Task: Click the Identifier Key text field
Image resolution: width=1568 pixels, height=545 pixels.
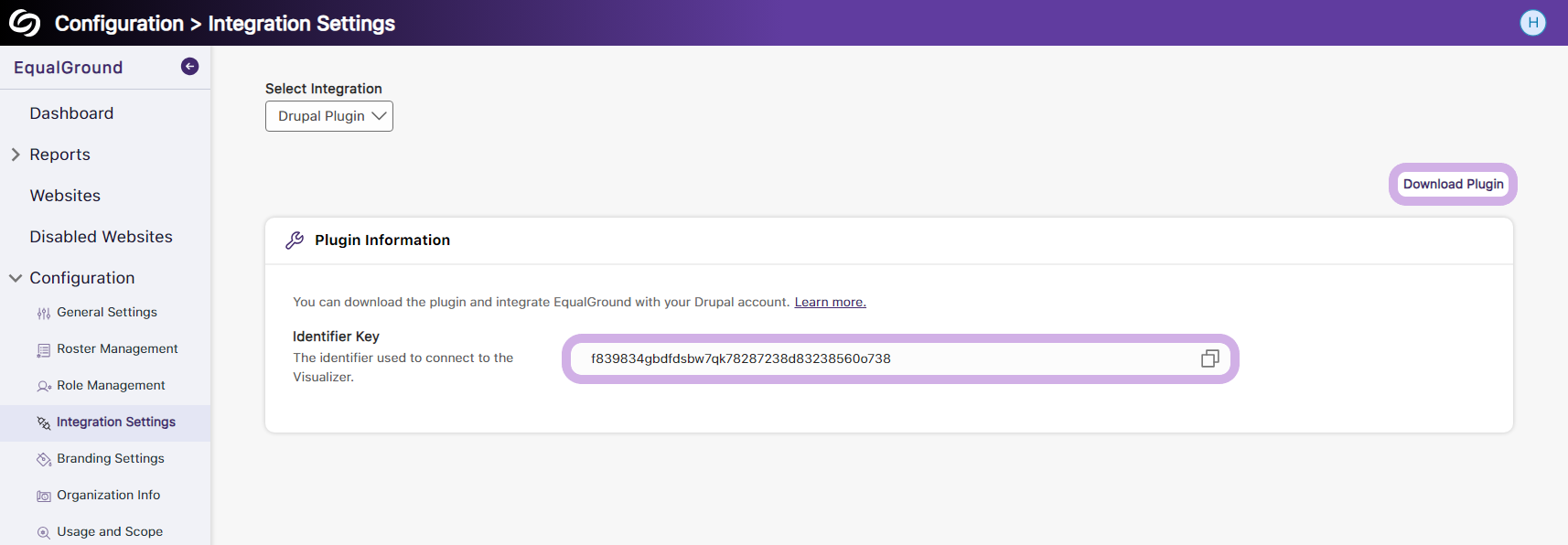Action: (878, 358)
